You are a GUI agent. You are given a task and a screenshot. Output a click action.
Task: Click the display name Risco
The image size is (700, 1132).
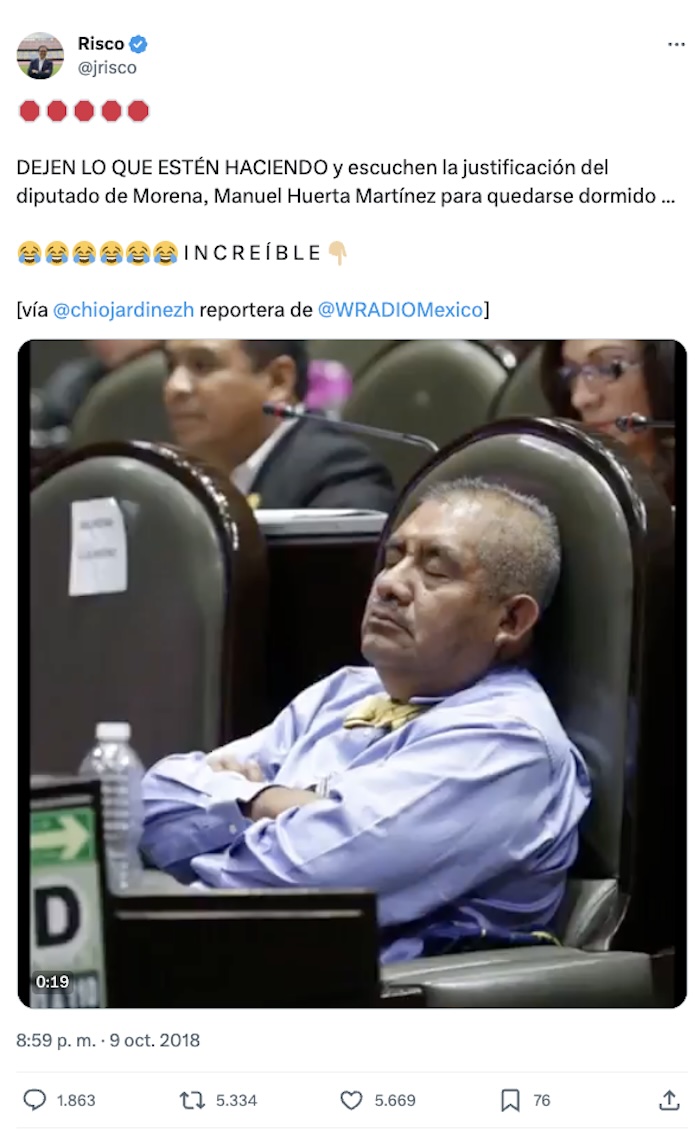101,44
